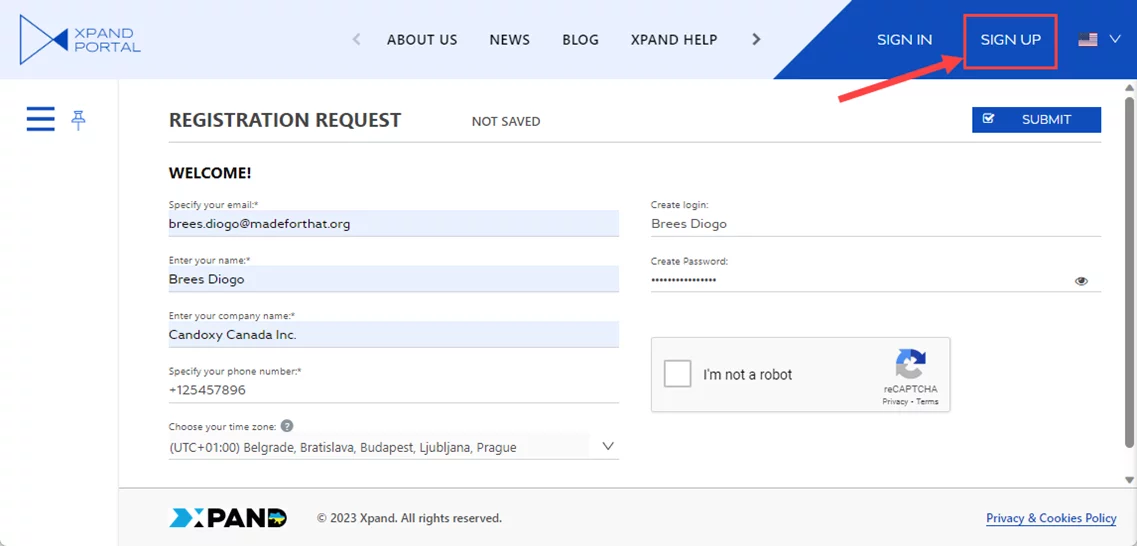Screen dimensions: 1137x546
Task: Click the company name input field
Action: tap(393, 335)
